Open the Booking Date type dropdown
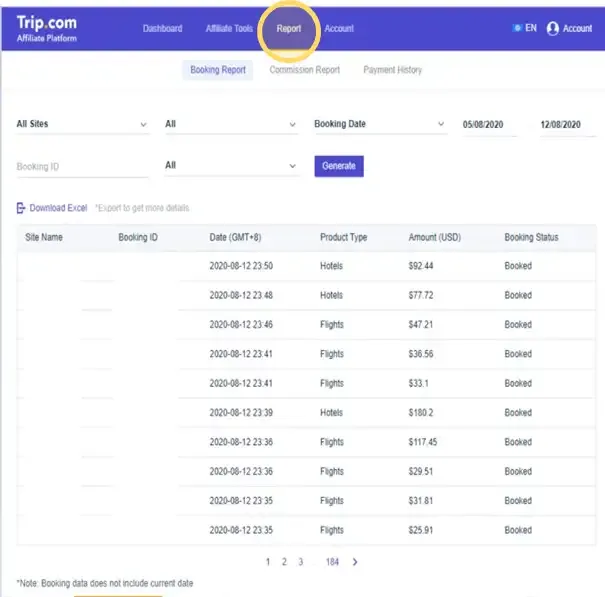605x597 pixels. [379, 125]
